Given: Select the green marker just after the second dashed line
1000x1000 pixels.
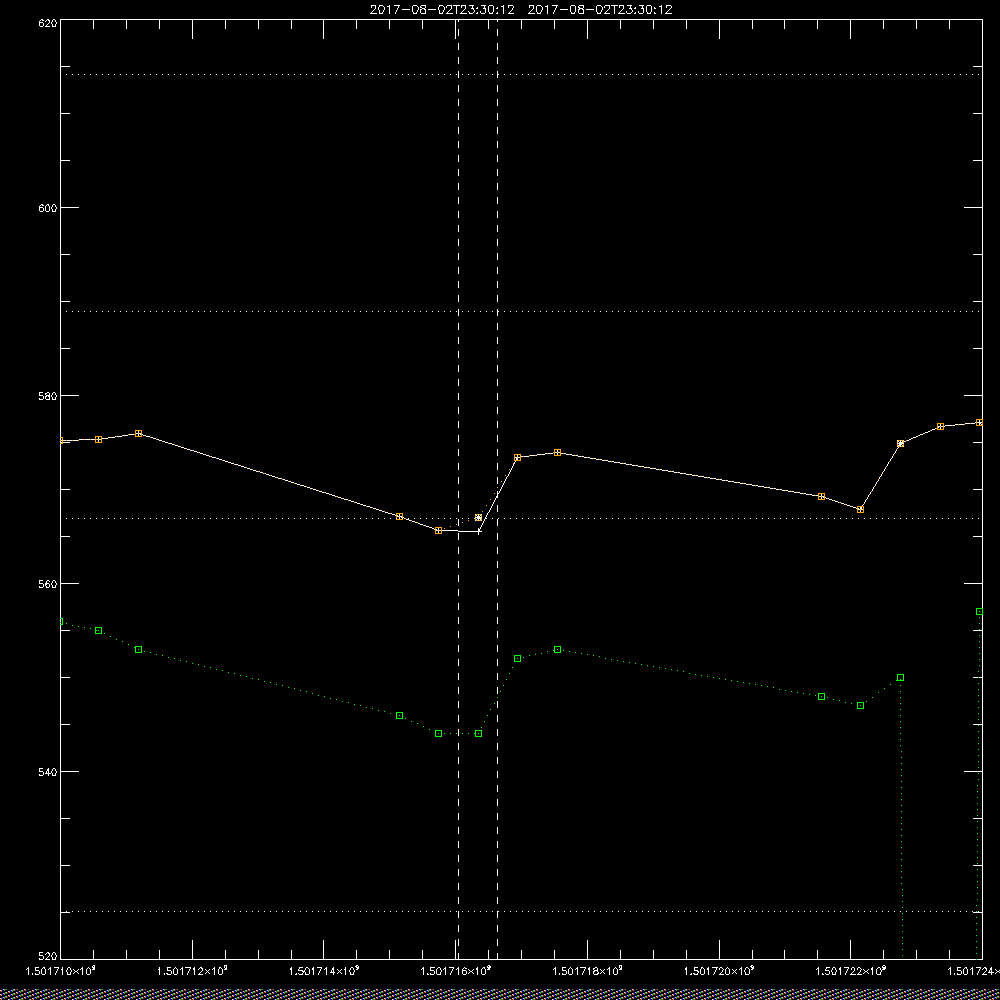Looking at the screenshot, I should [x=517, y=658].
